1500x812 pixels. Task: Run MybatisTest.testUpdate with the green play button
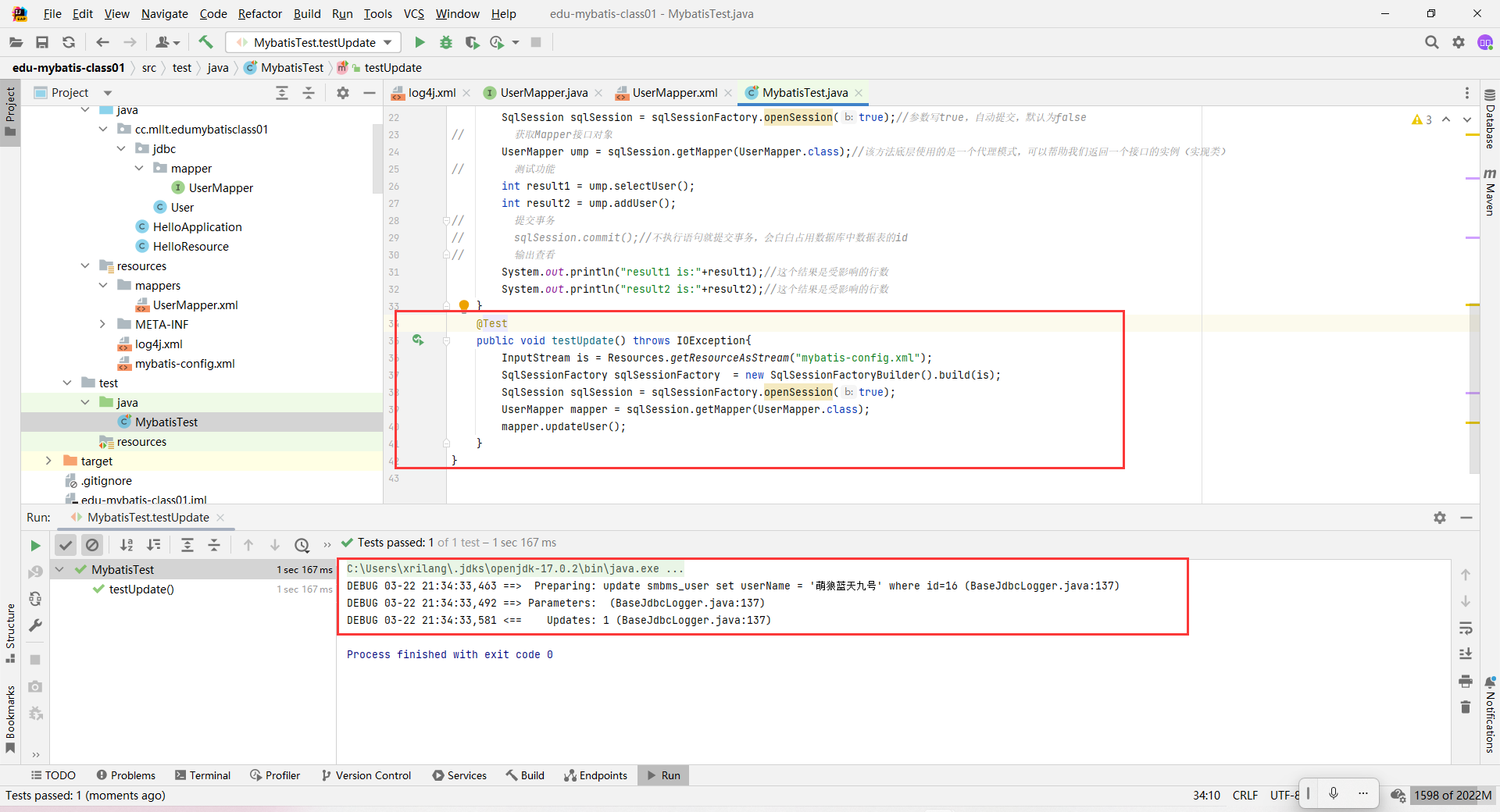420,42
